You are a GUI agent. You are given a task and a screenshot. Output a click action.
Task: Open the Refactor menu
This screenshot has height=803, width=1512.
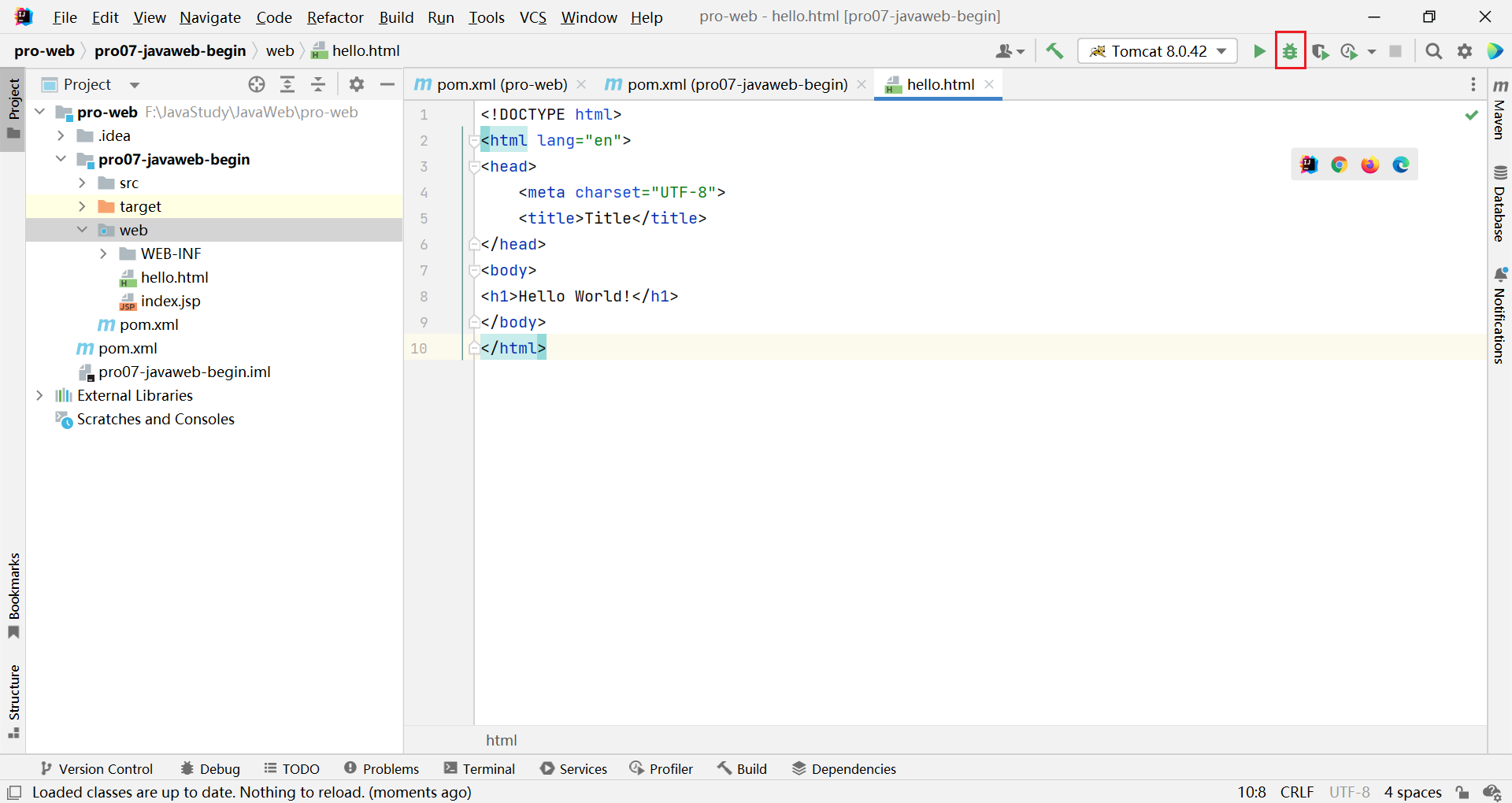click(x=335, y=17)
